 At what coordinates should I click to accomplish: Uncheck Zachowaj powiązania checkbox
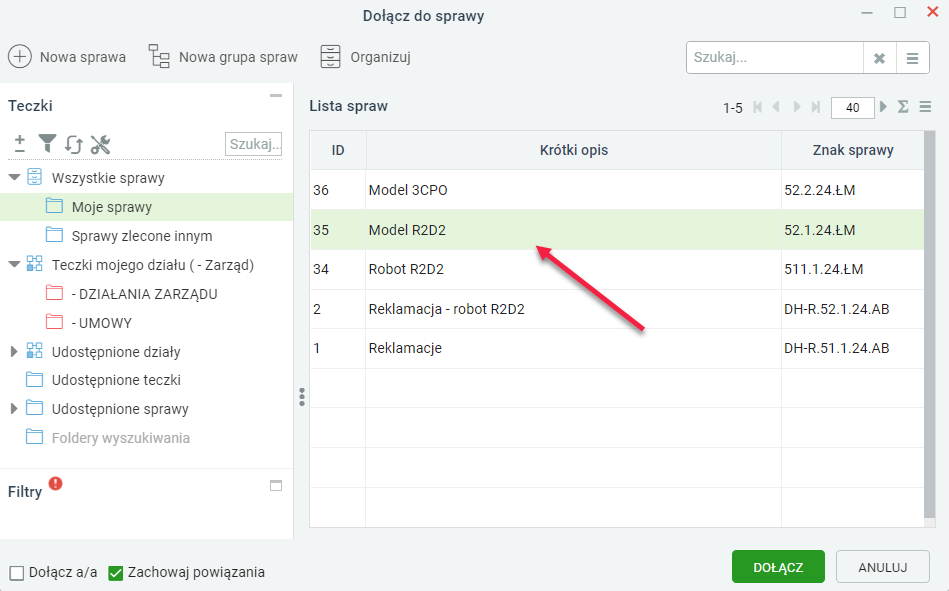click(116, 573)
